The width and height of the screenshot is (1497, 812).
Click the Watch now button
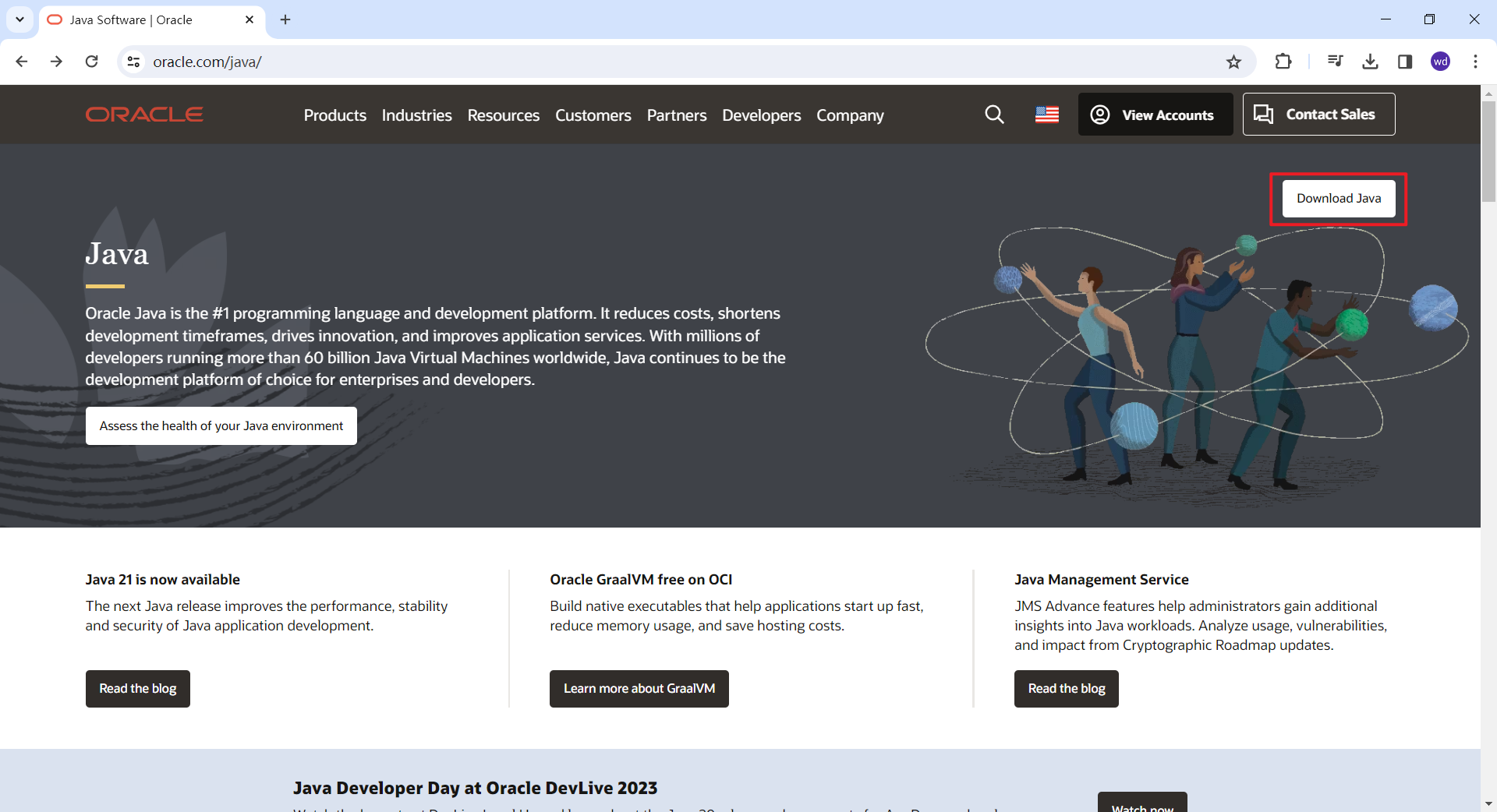(x=1142, y=803)
